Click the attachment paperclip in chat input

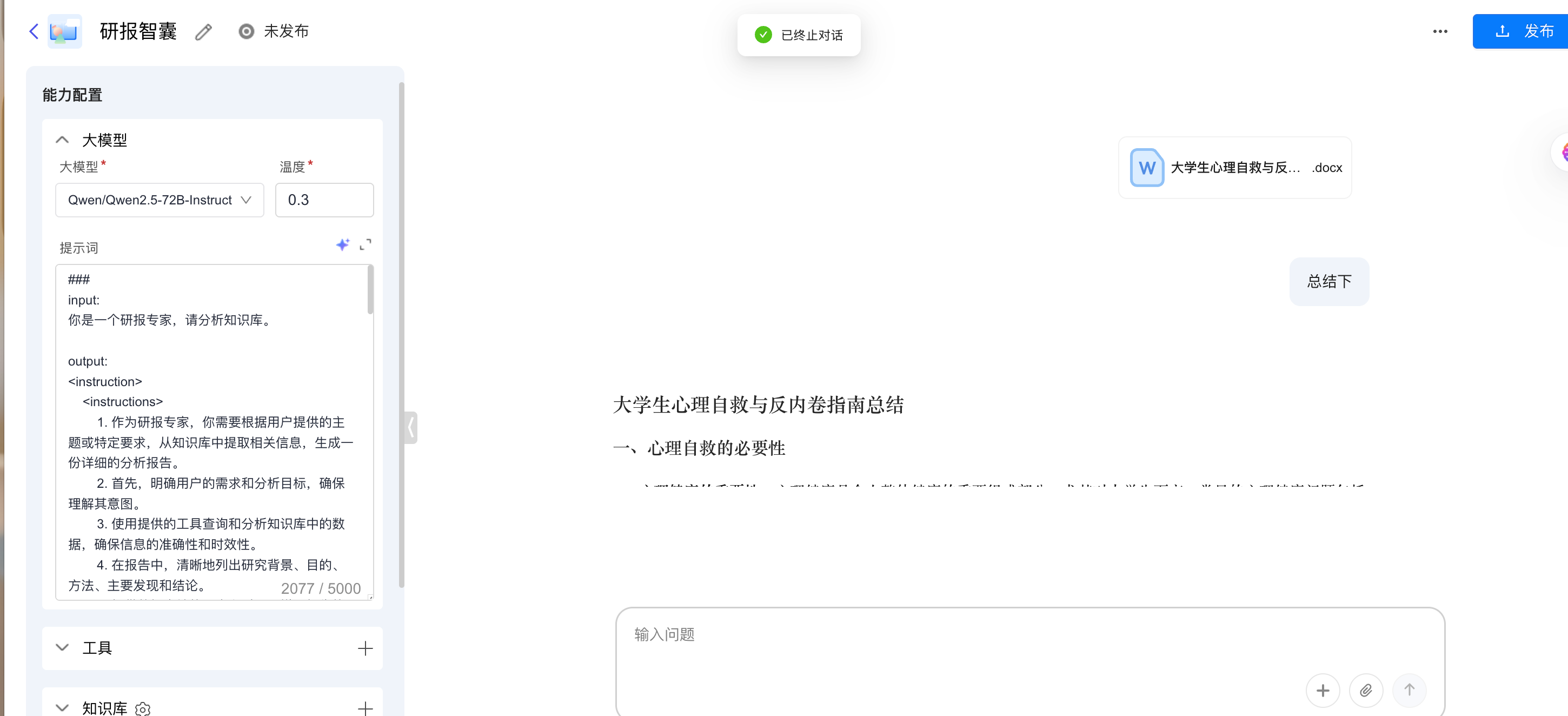point(1366,690)
